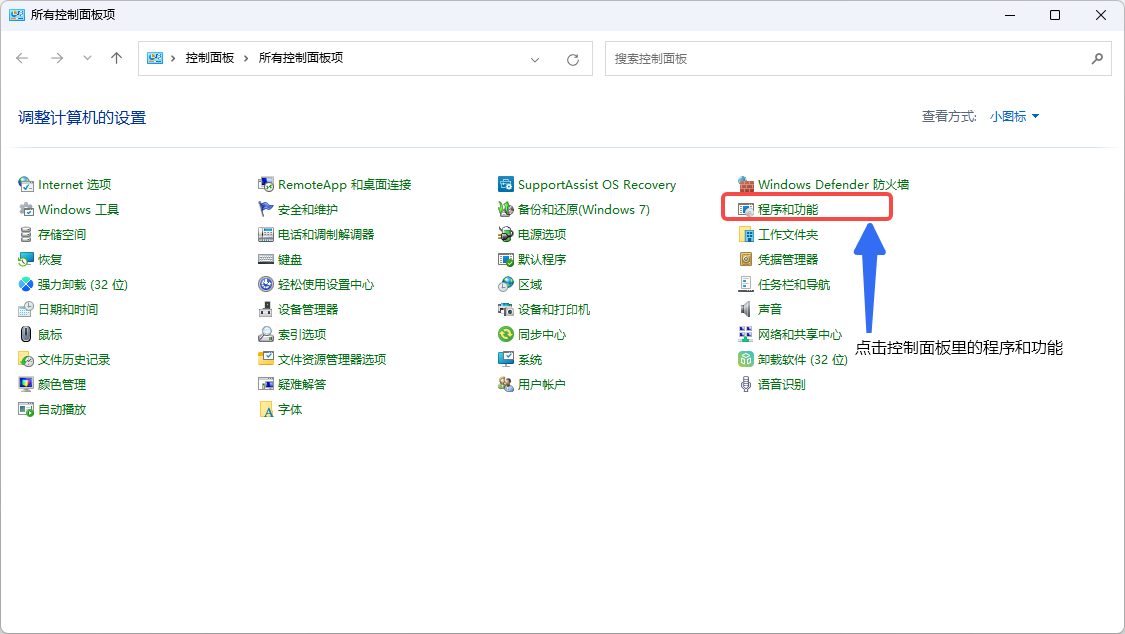Image resolution: width=1125 pixels, height=634 pixels.
Task: Open the 用户帐户 icon
Action: 506,384
